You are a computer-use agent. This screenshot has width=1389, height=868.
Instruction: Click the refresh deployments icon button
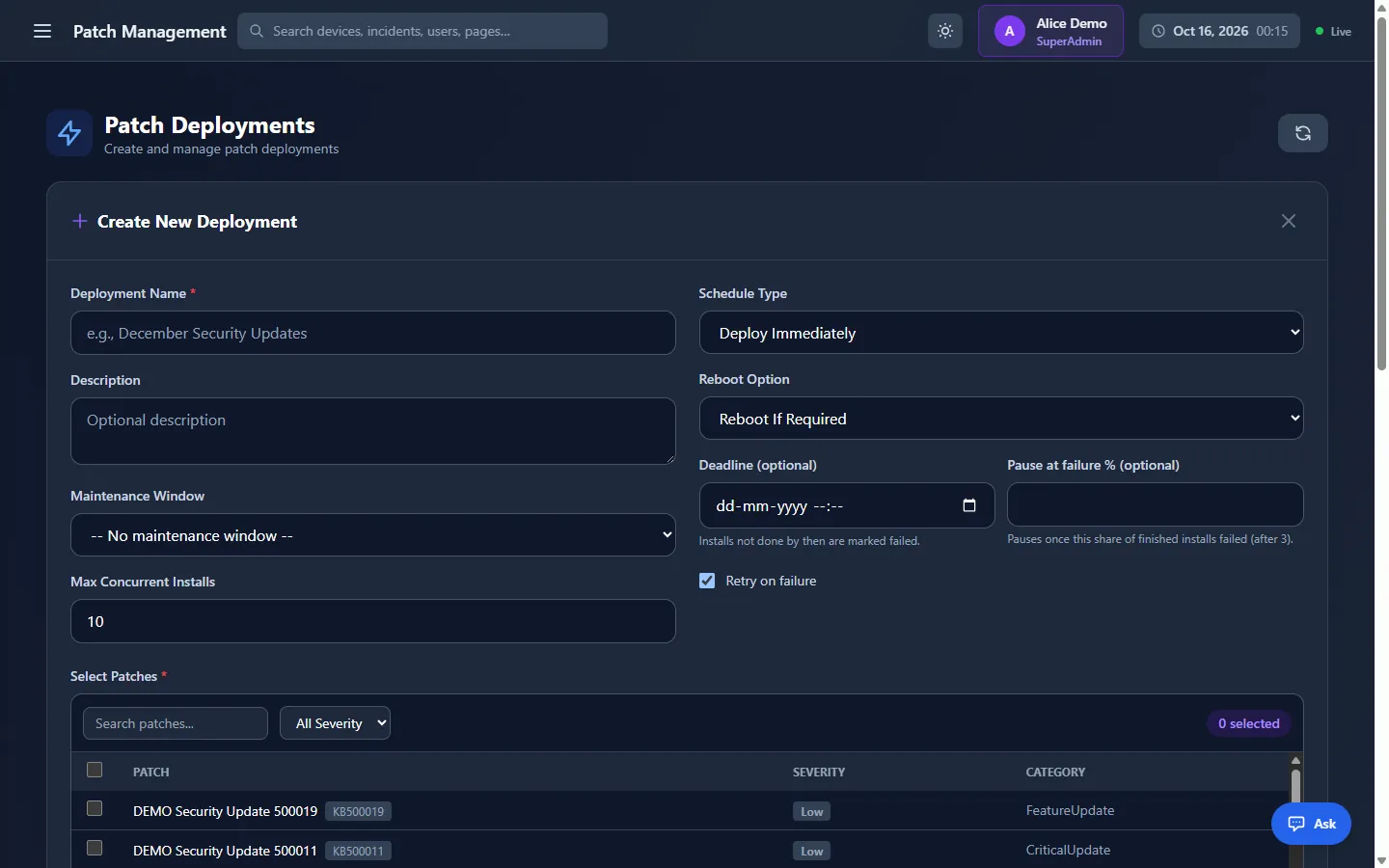point(1303,133)
